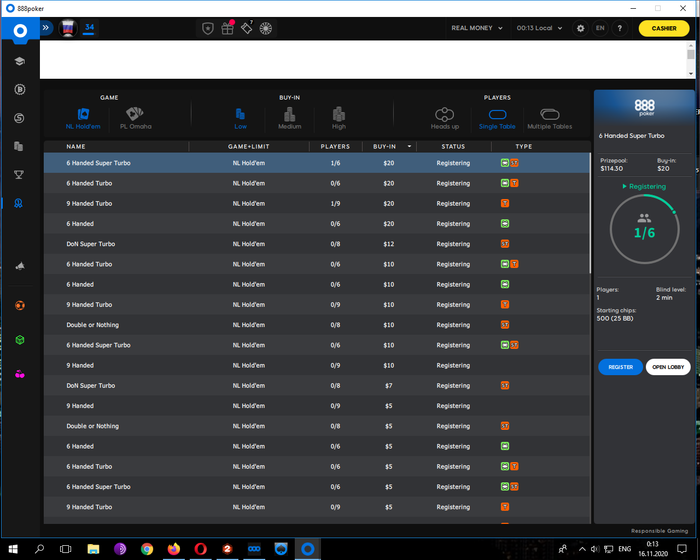Sort by BUY-IN column sort arrow
Screen dimensions: 700x560
click(x=409, y=146)
